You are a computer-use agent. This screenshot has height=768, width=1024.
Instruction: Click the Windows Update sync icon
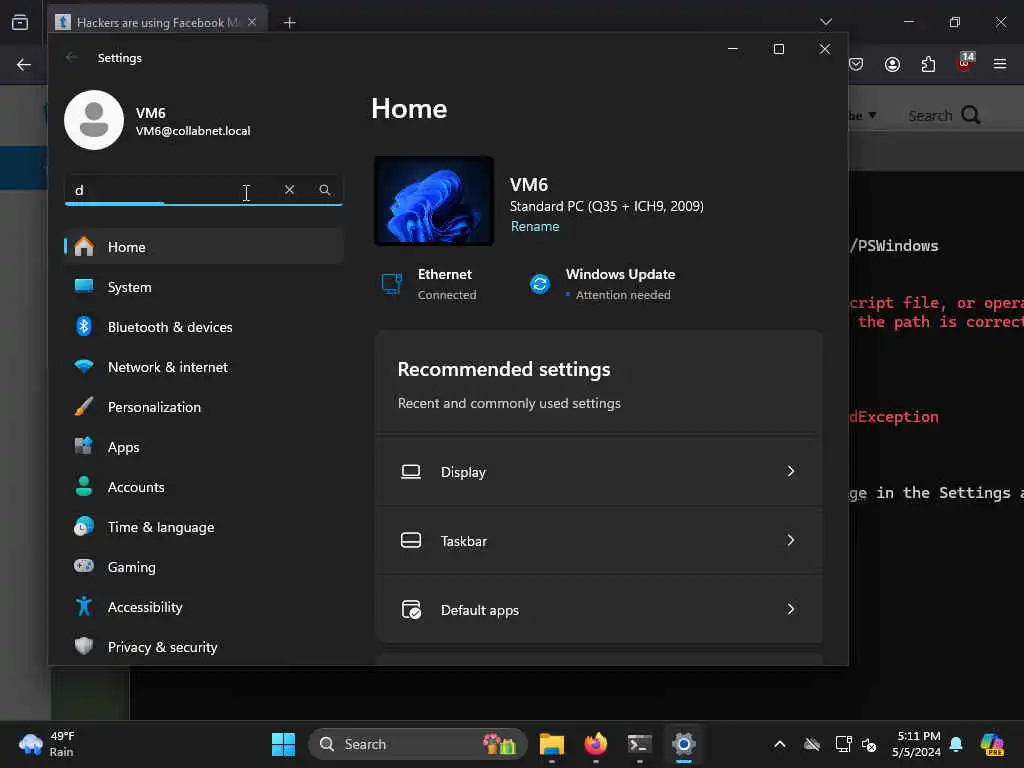point(539,284)
